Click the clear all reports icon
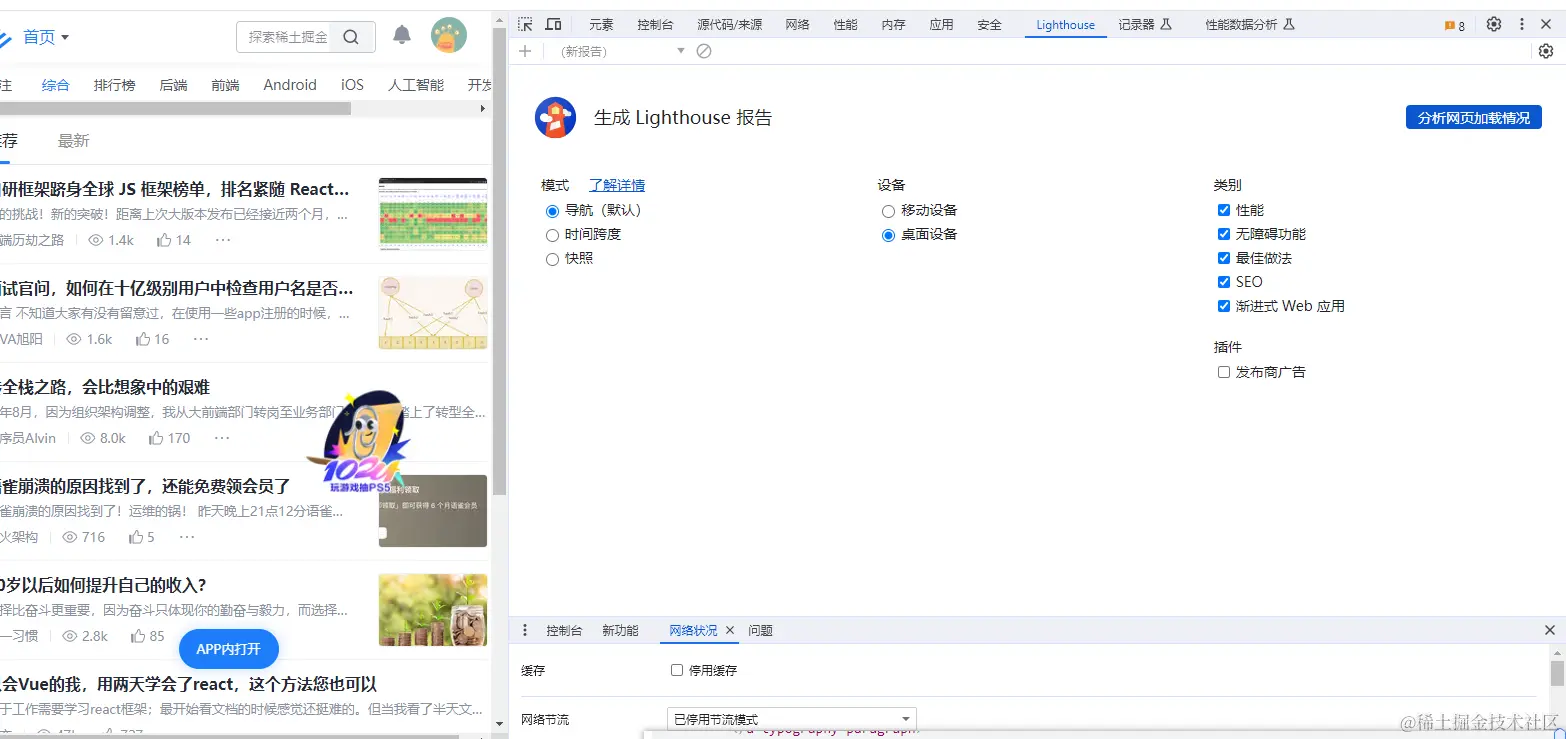 (704, 51)
